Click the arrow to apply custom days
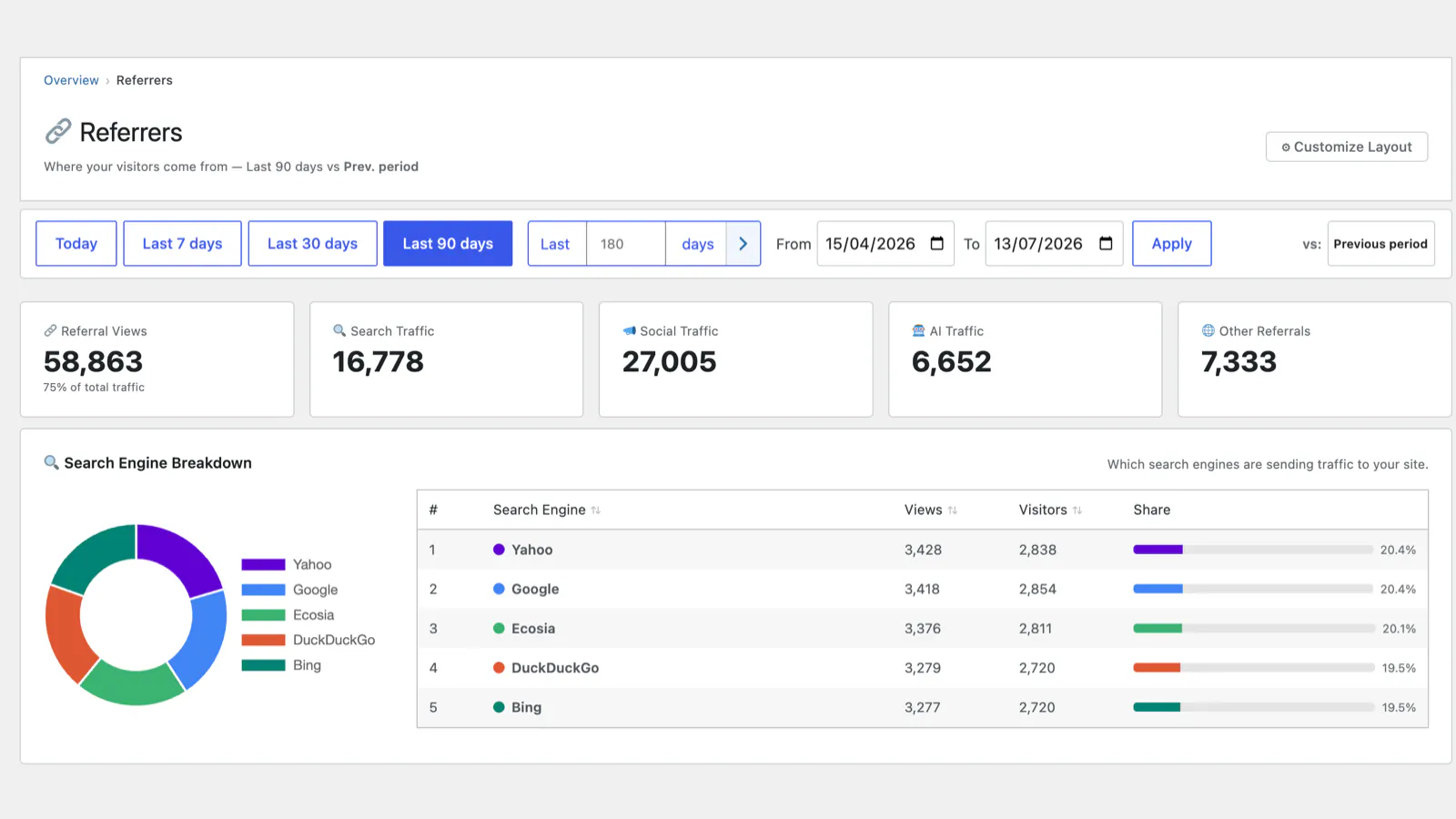The width and height of the screenshot is (1456, 819). pos(743,244)
